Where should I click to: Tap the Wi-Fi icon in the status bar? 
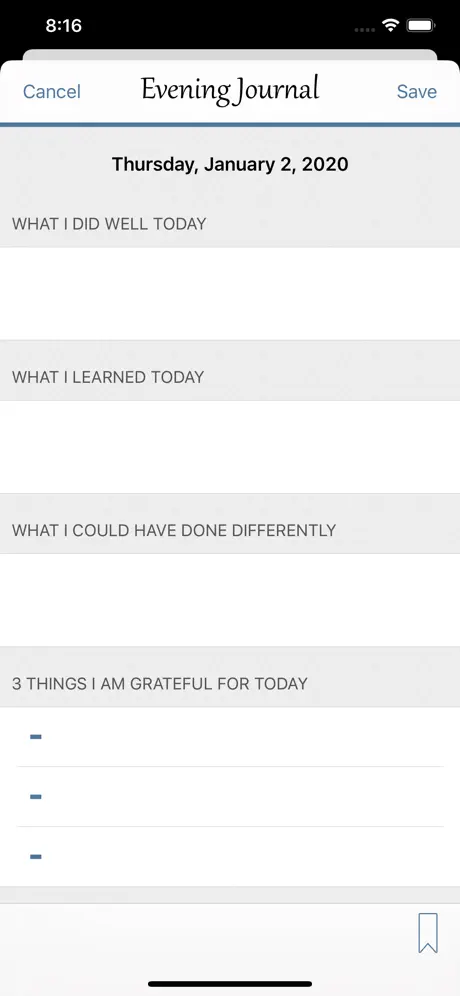390,26
